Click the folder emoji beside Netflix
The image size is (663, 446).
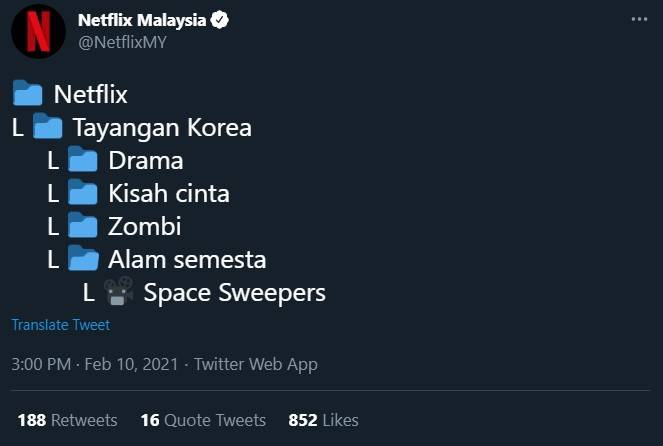click(28, 95)
